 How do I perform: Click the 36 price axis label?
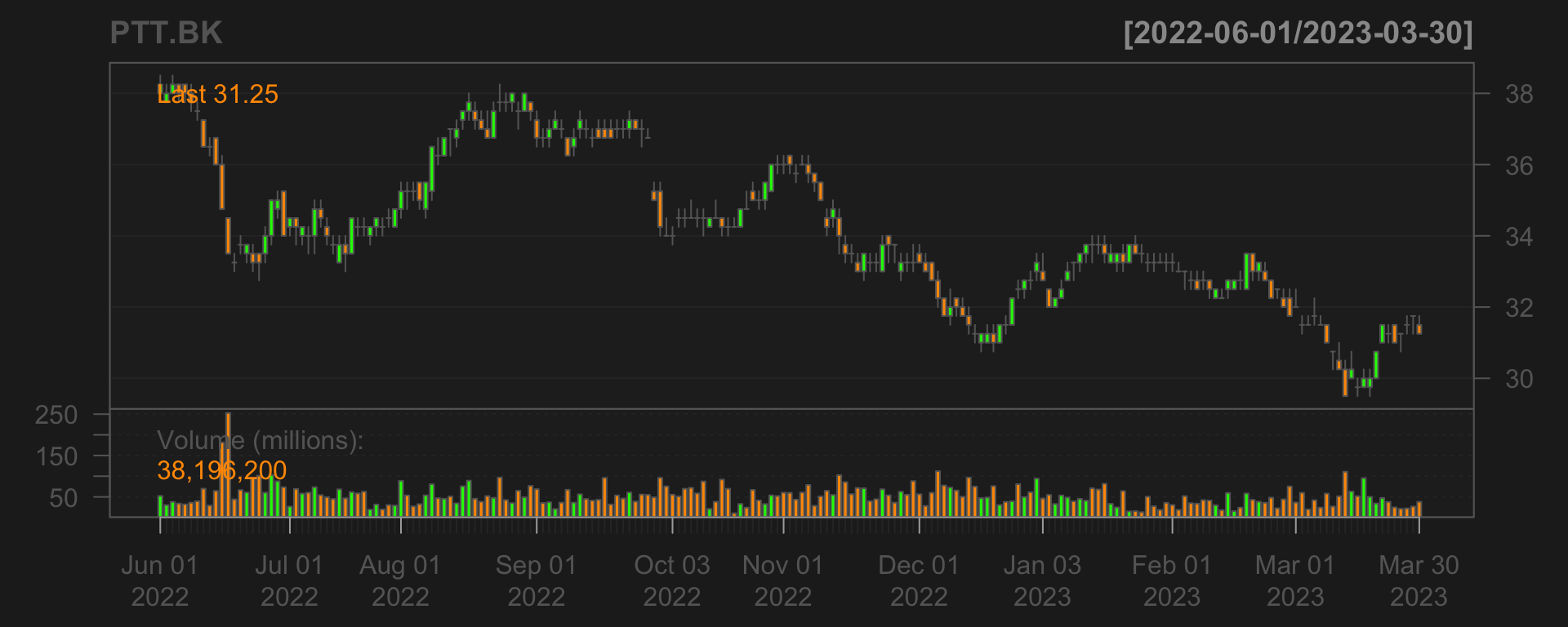(x=1519, y=166)
